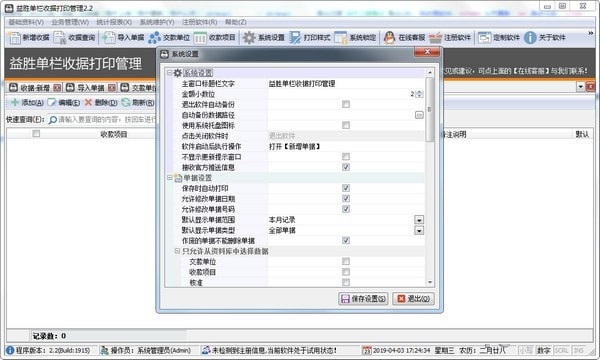This screenshot has width=600, height=360.
Task: Check the 收款项目 checkbox in settings dialog
Action: tap(346, 272)
